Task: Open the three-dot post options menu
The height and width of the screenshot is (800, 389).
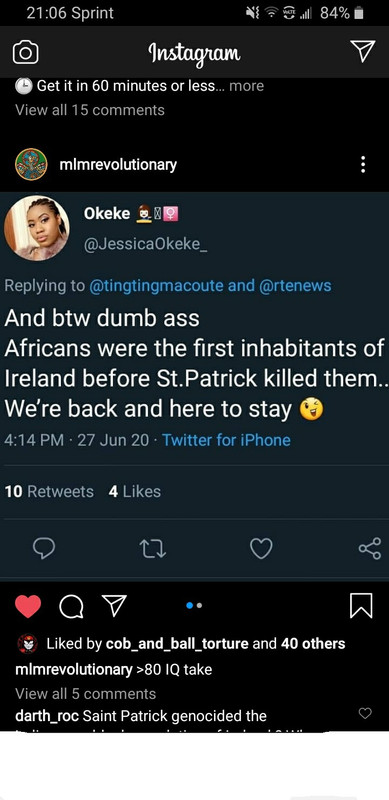Action: 363,164
